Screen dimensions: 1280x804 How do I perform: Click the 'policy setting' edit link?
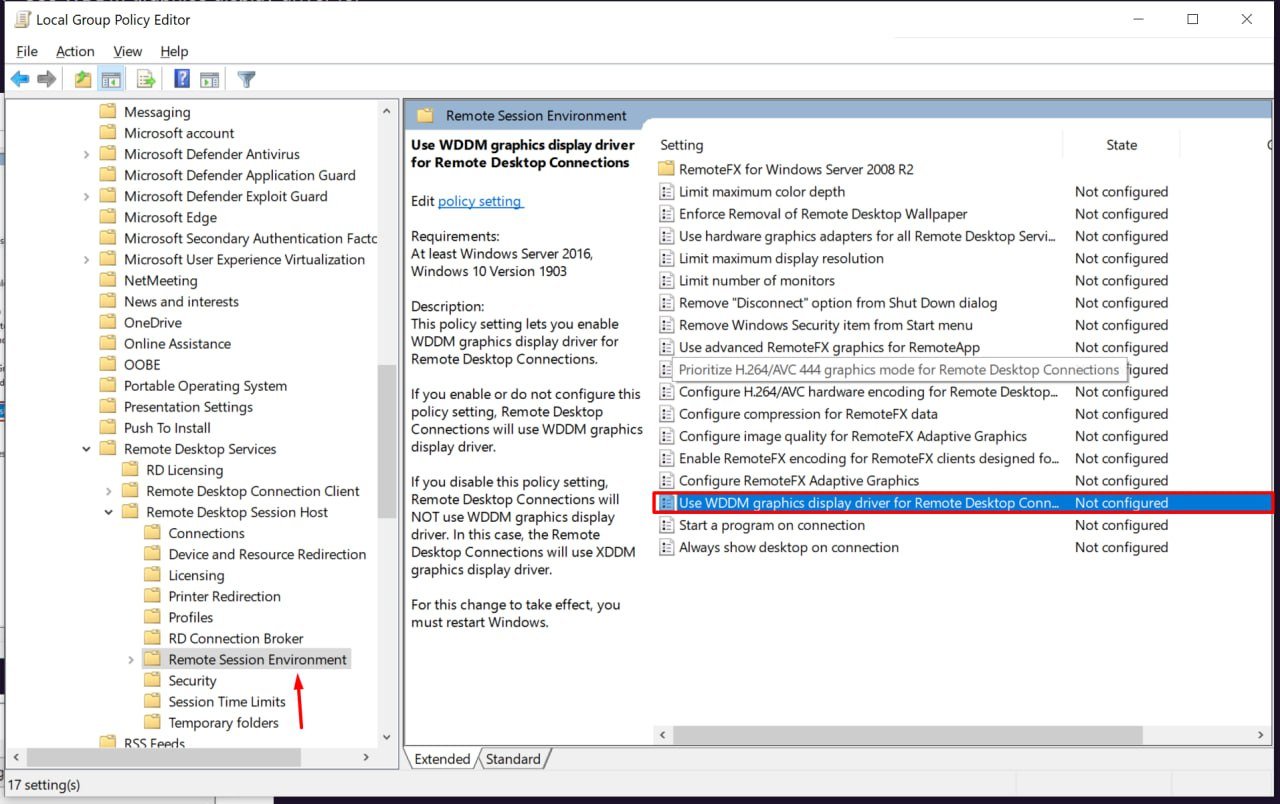click(480, 201)
